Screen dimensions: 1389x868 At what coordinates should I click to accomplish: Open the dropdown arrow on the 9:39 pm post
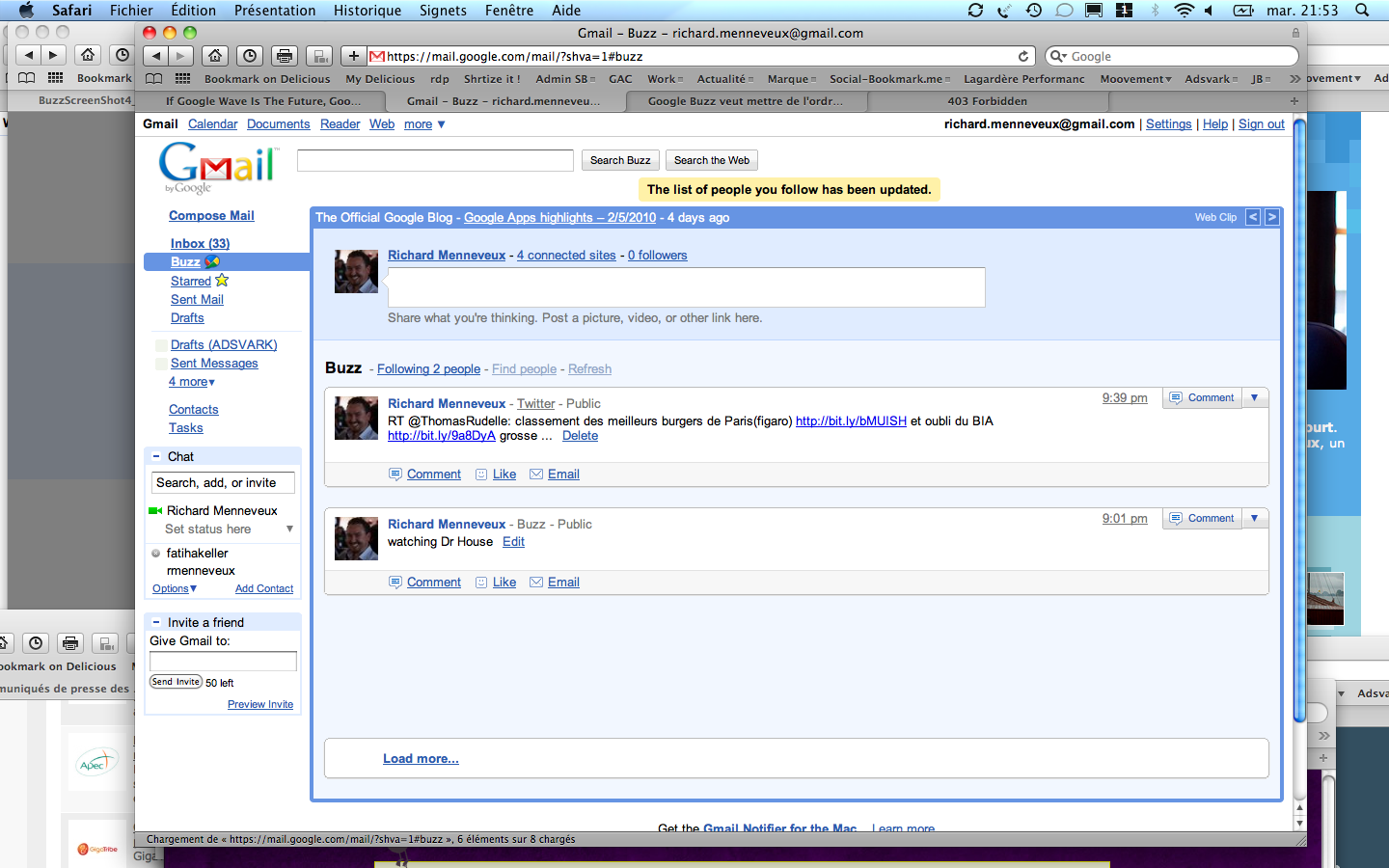[x=1254, y=397]
